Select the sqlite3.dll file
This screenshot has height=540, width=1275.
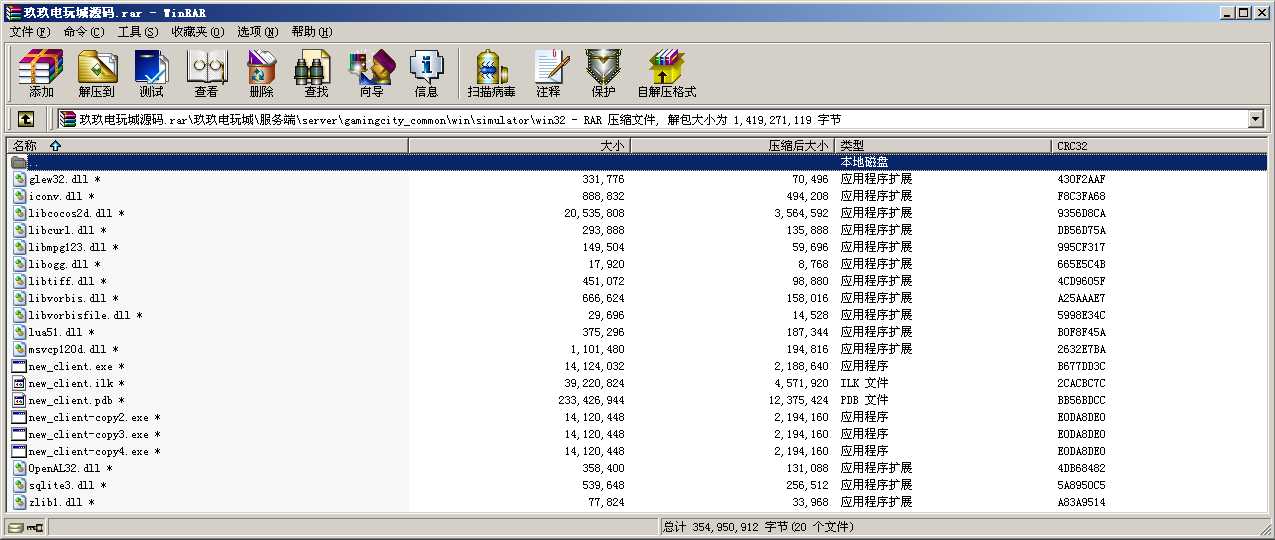point(67,485)
